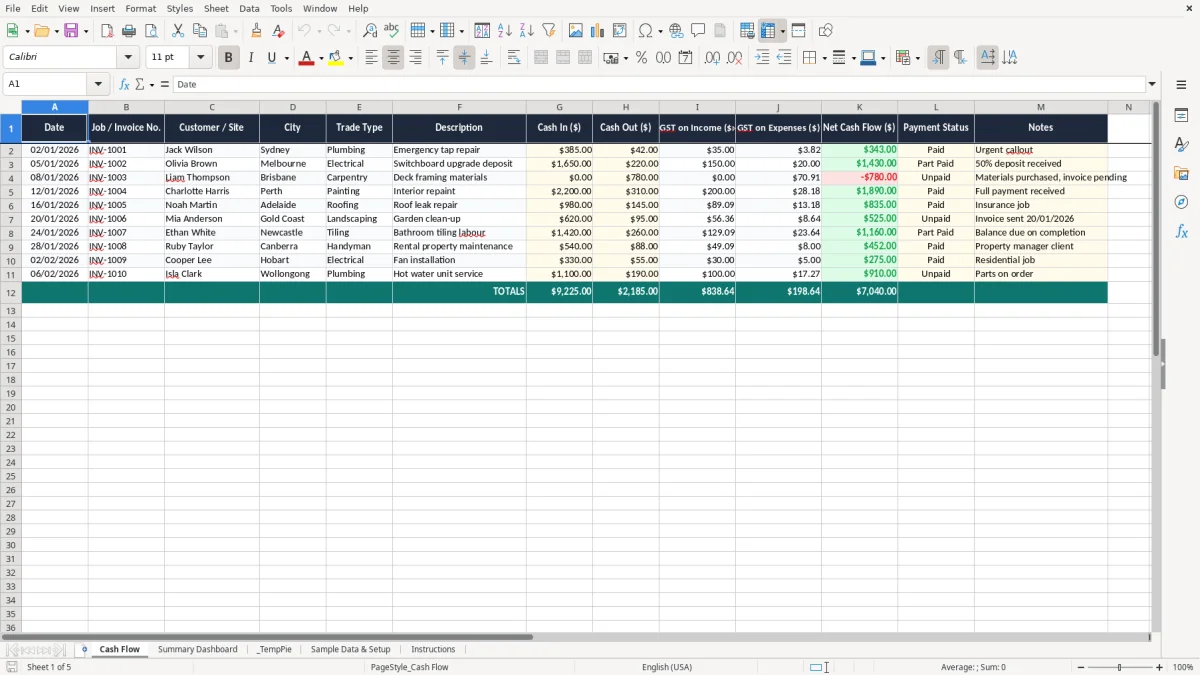
Task: Open background color dropdown arrow
Action: (350, 58)
